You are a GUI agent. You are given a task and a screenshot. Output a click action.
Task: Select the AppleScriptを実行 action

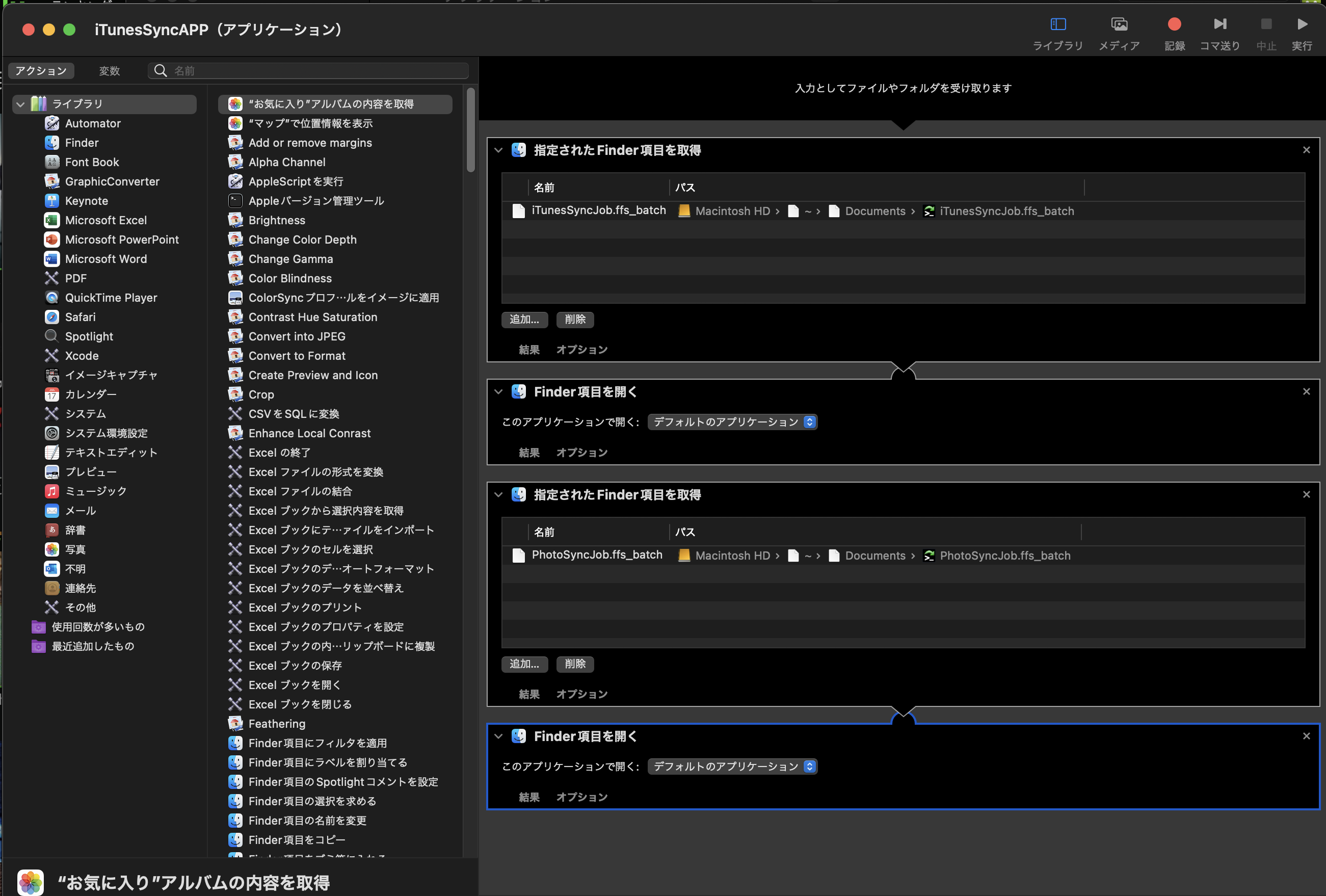(296, 181)
